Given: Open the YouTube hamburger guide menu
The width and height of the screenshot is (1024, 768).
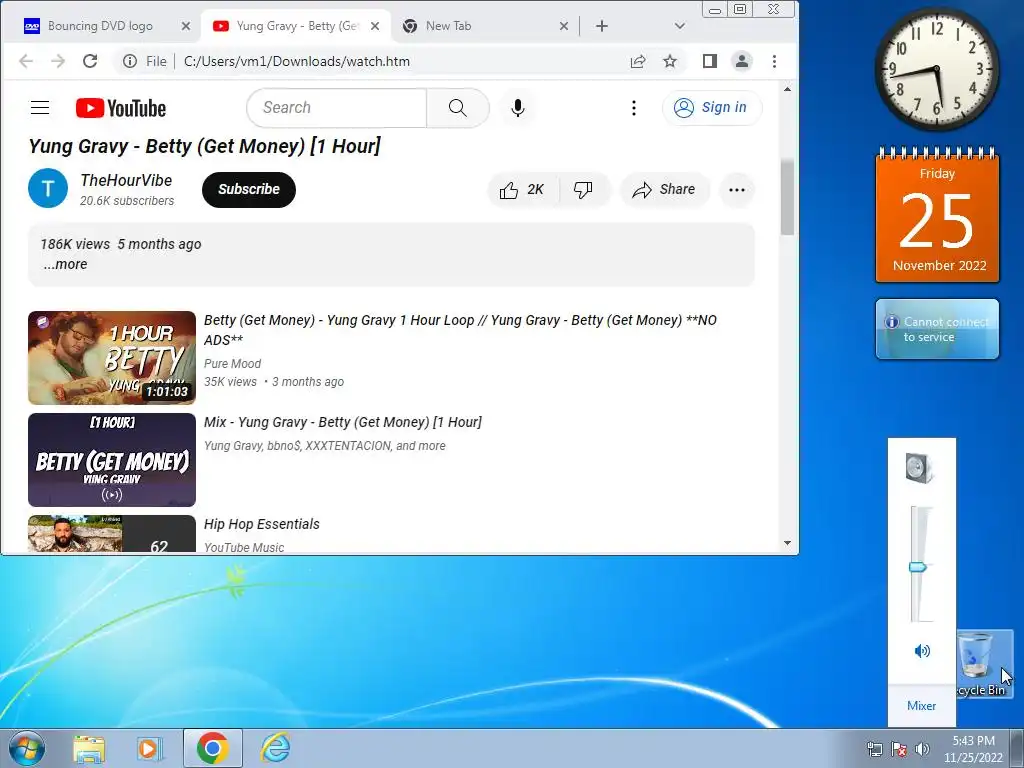Looking at the screenshot, I should (x=40, y=108).
